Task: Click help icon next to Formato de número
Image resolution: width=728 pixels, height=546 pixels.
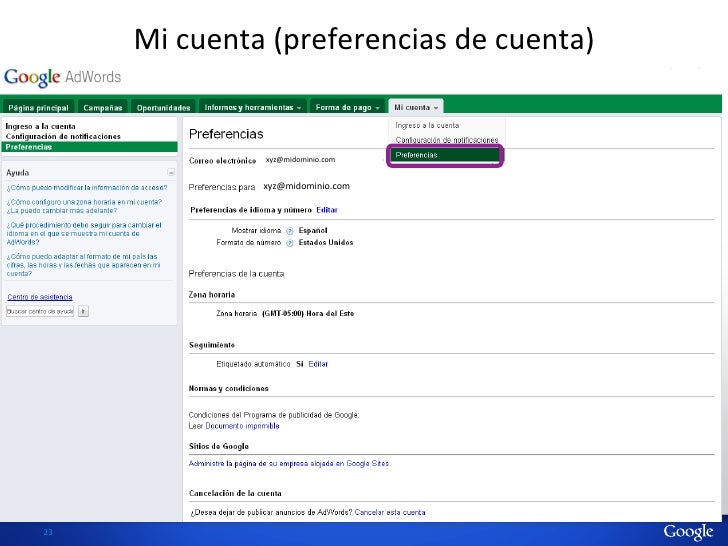Action: pos(290,243)
